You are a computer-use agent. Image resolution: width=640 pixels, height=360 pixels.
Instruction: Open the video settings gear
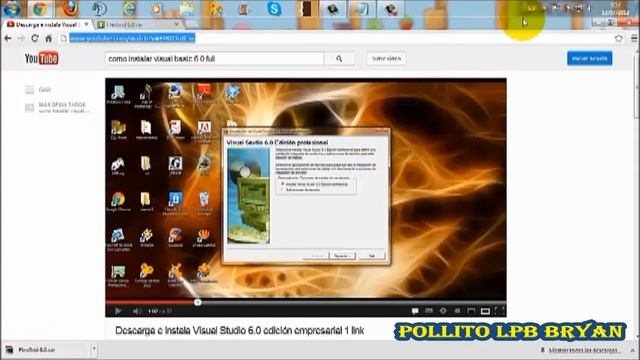[443, 311]
